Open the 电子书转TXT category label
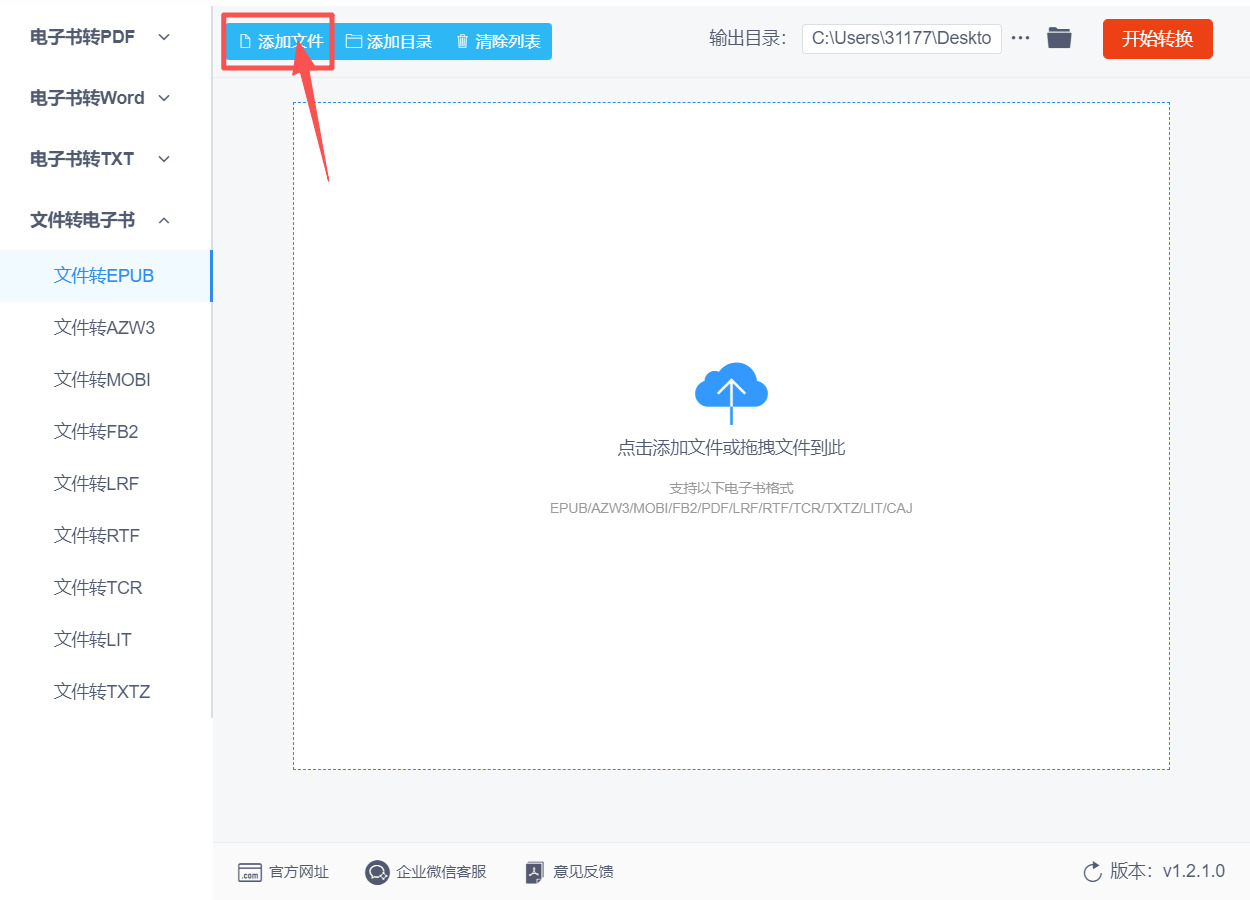The width and height of the screenshot is (1250, 900). coord(82,159)
